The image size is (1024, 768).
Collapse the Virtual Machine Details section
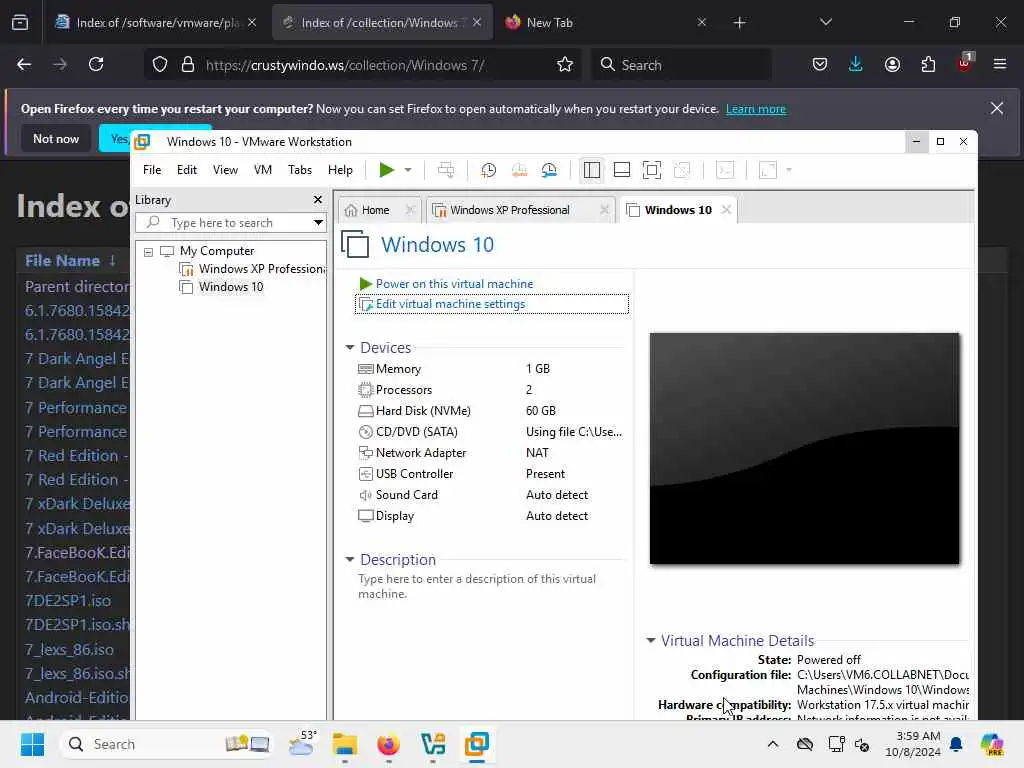coord(650,641)
